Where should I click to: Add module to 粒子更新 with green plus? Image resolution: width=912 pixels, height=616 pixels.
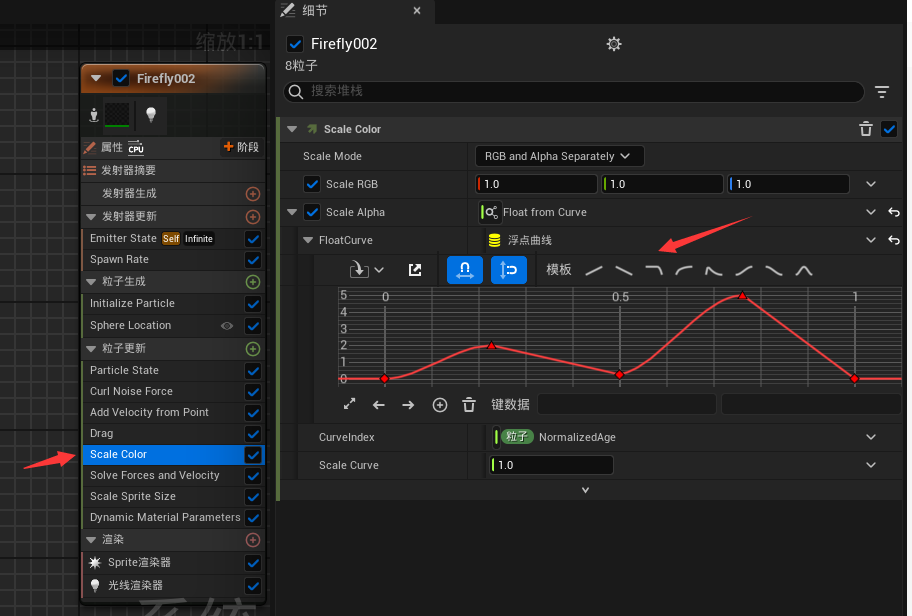[x=252, y=349]
